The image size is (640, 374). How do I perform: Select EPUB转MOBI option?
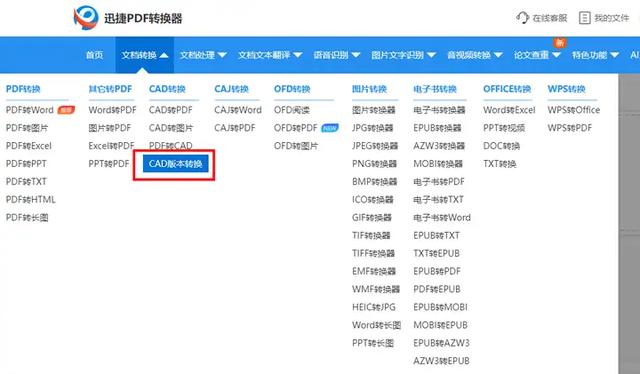pos(440,307)
